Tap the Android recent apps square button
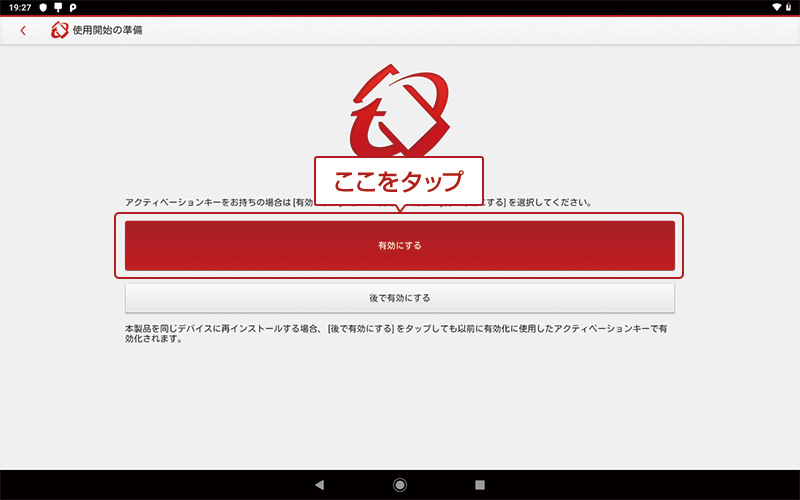Viewport: 800px width, 500px height. [480, 485]
